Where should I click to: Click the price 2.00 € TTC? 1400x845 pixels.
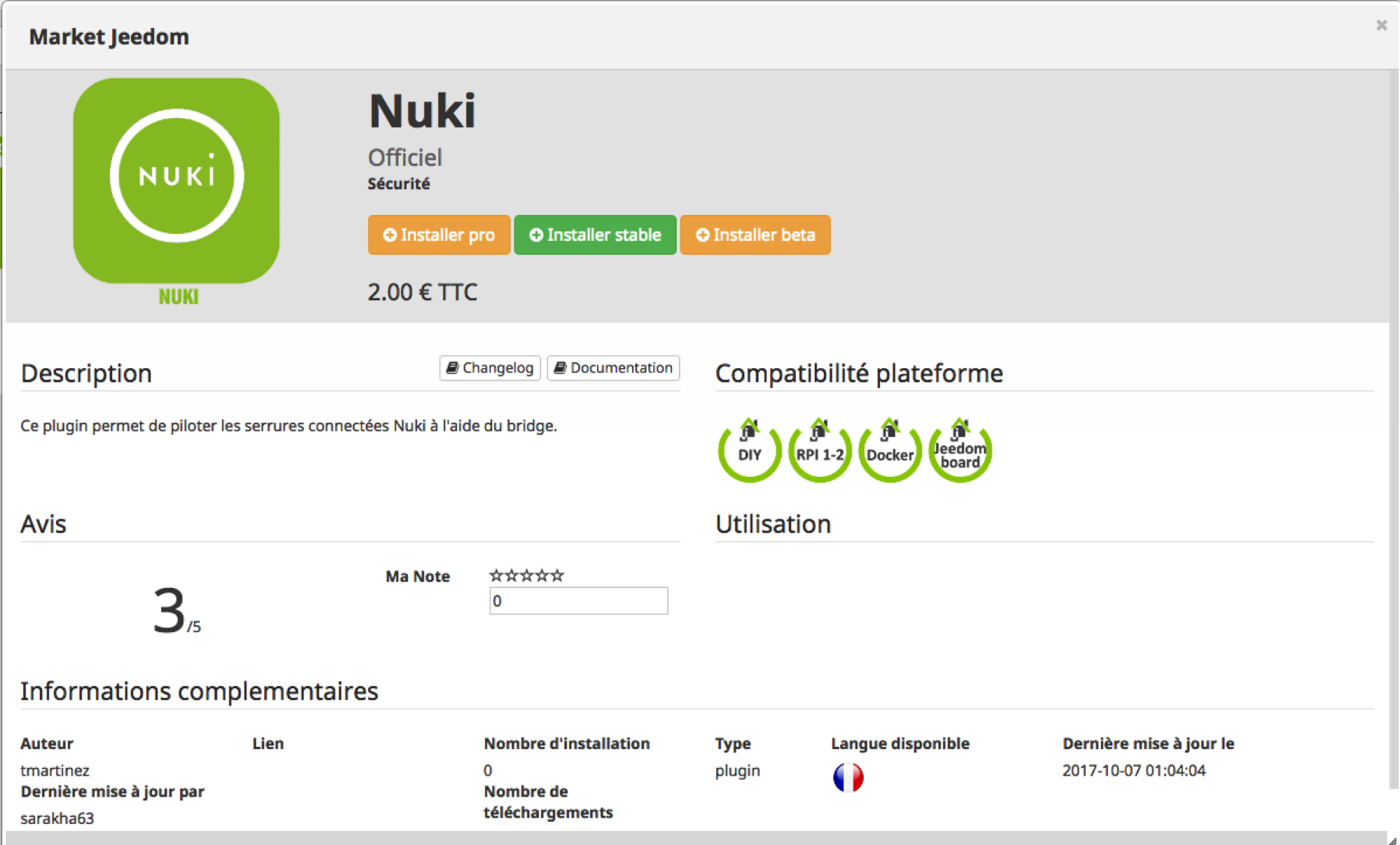coord(423,292)
